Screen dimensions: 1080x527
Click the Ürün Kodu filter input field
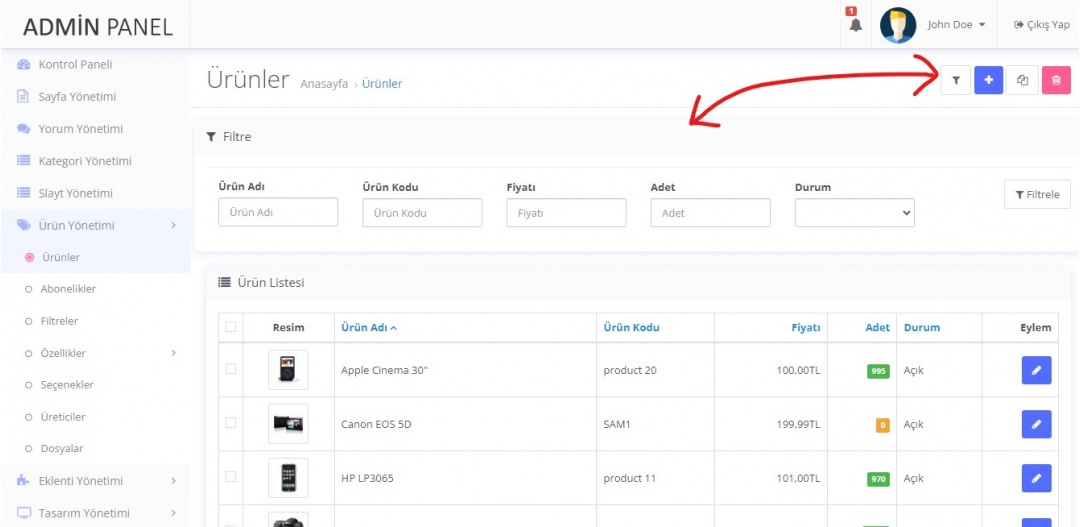pos(422,212)
